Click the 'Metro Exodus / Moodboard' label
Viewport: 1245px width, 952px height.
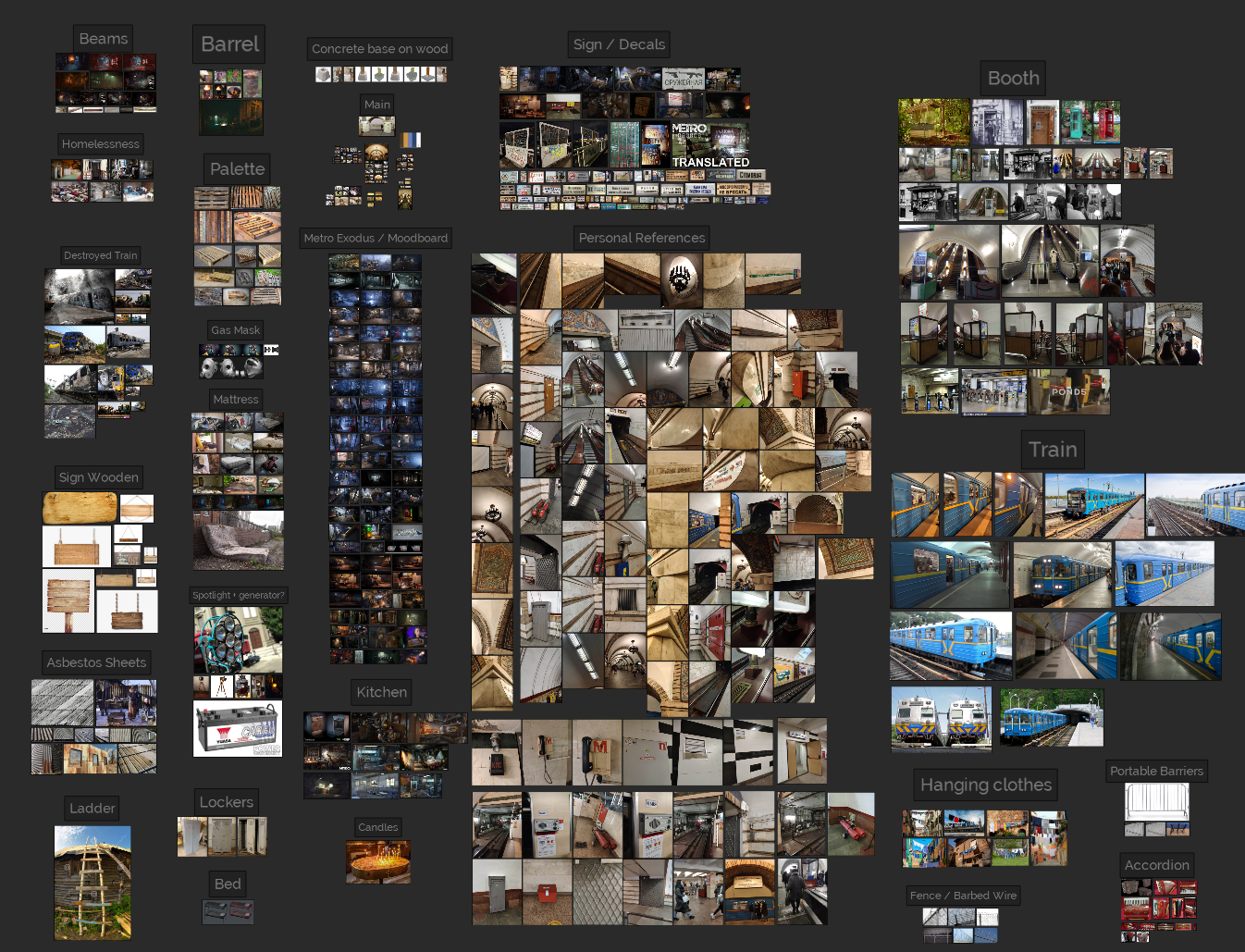tap(376, 238)
